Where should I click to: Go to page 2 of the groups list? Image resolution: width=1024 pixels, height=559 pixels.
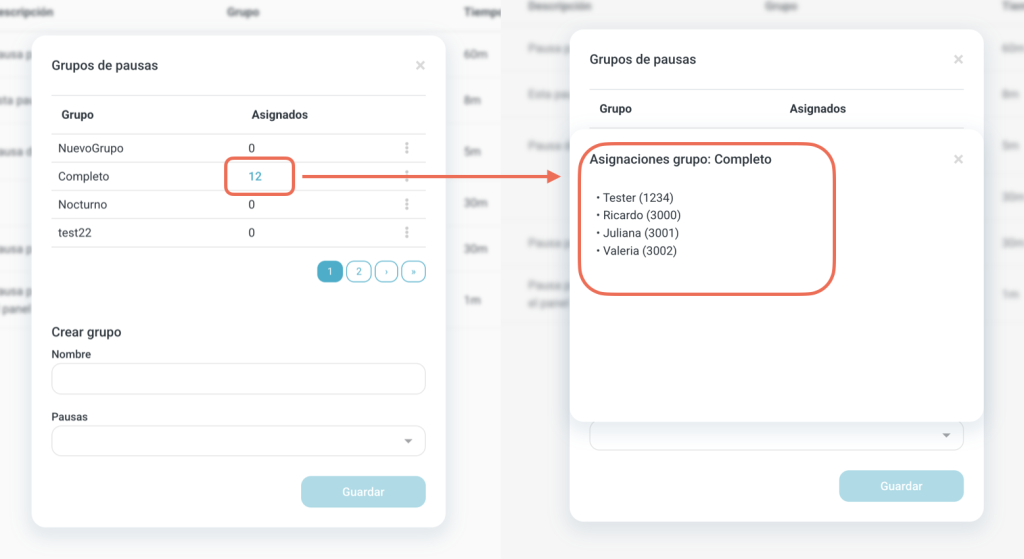tap(358, 272)
